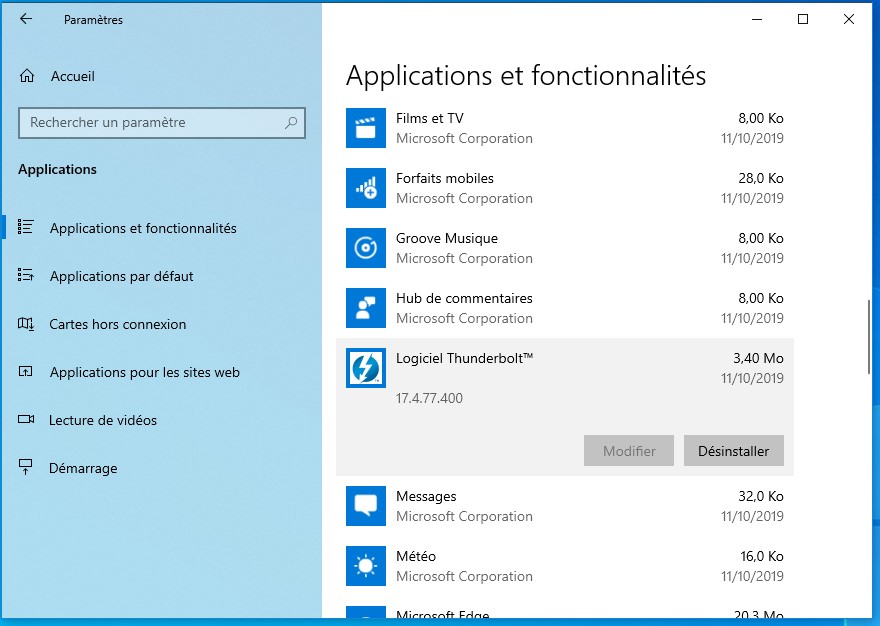Screen dimensions: 880x626
Task: Go back using the back arrow
Action: pos(26,19)
